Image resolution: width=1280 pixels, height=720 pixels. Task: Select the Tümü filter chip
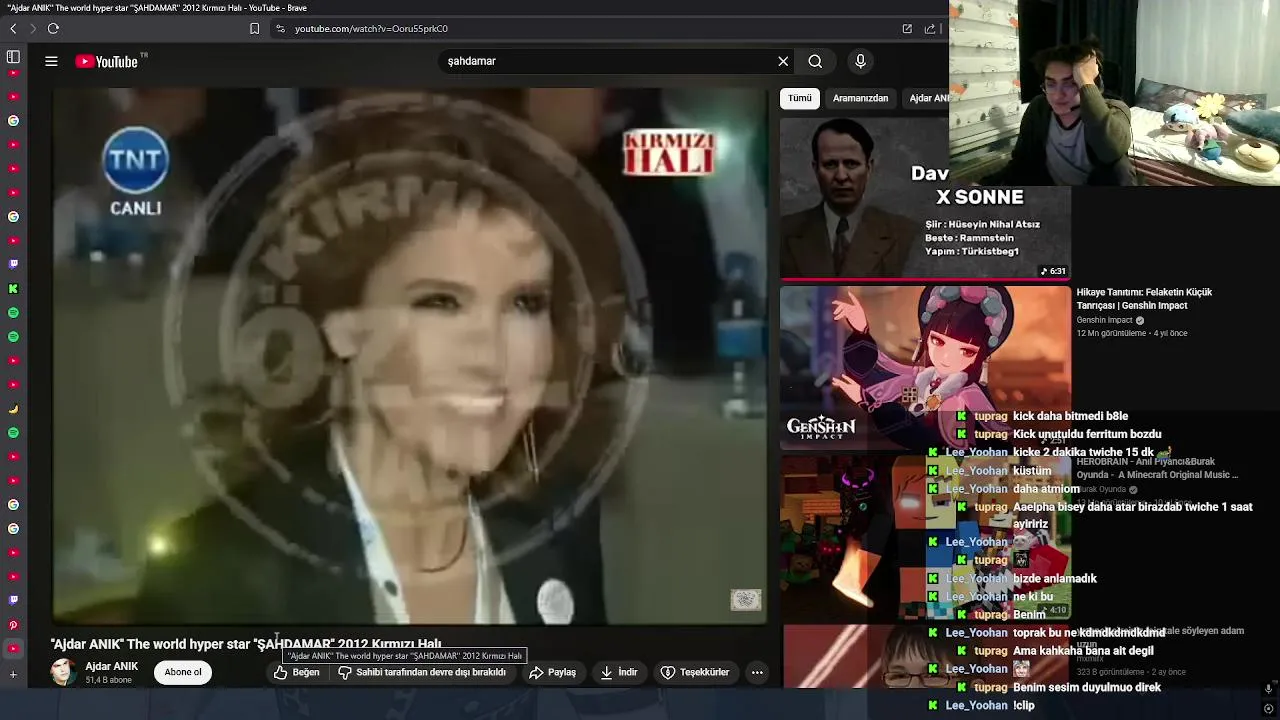(x=800, y=98)
